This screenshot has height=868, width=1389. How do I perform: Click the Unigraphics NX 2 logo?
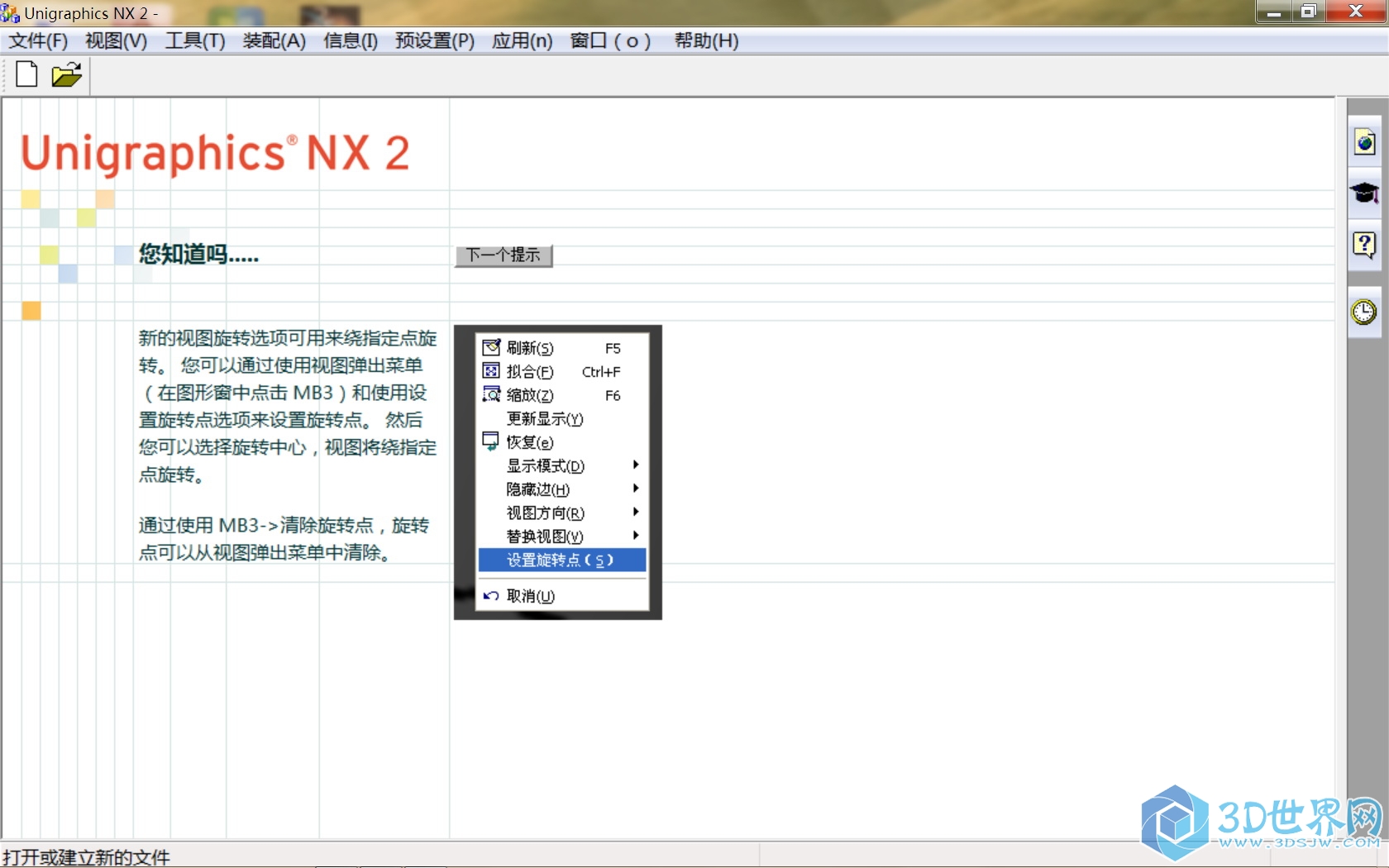click(215, 154)
